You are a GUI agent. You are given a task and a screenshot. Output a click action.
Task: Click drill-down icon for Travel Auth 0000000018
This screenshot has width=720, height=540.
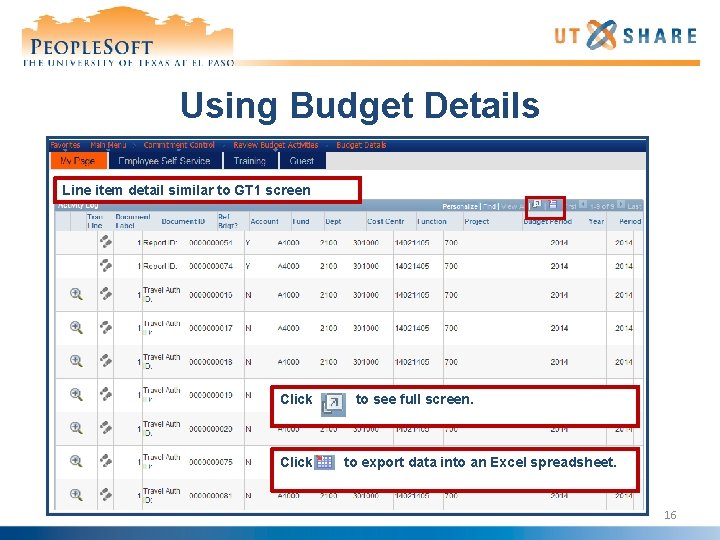point(106,360)
